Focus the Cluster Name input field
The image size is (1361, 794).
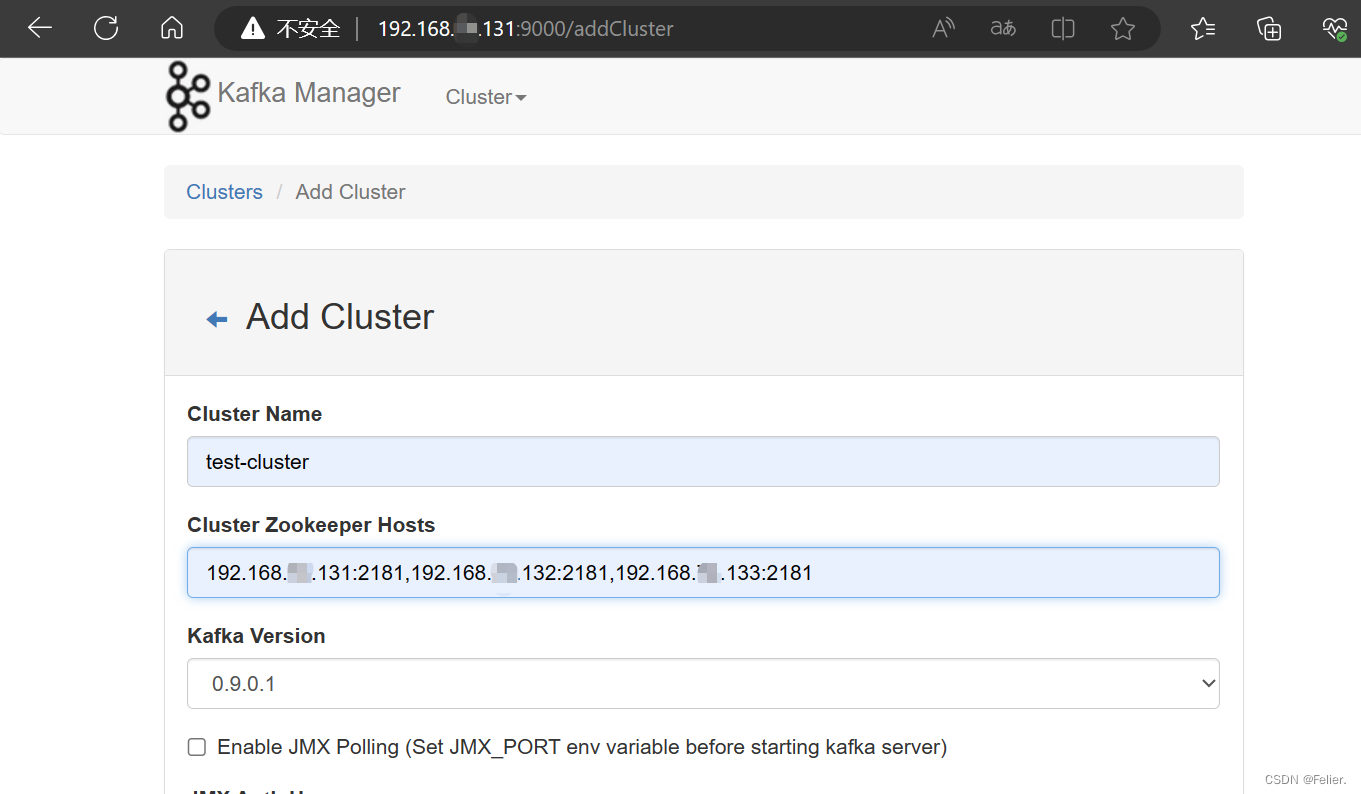pyautogui.click(x=703, y=461)
